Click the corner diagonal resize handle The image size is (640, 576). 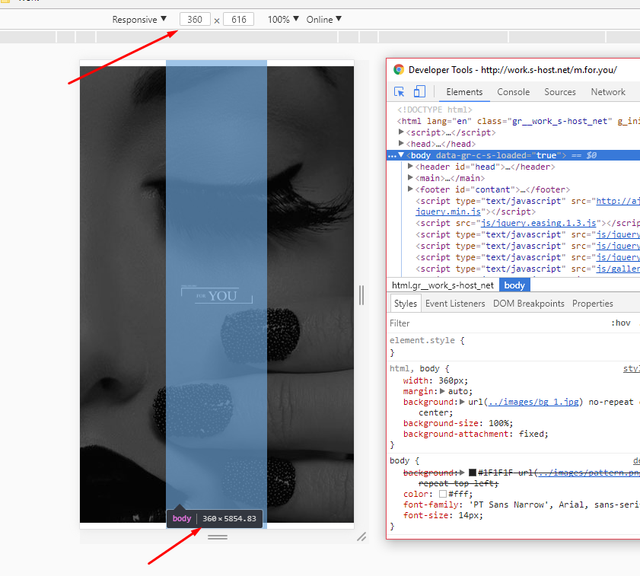pyautogui.click(x=362, y=536)
